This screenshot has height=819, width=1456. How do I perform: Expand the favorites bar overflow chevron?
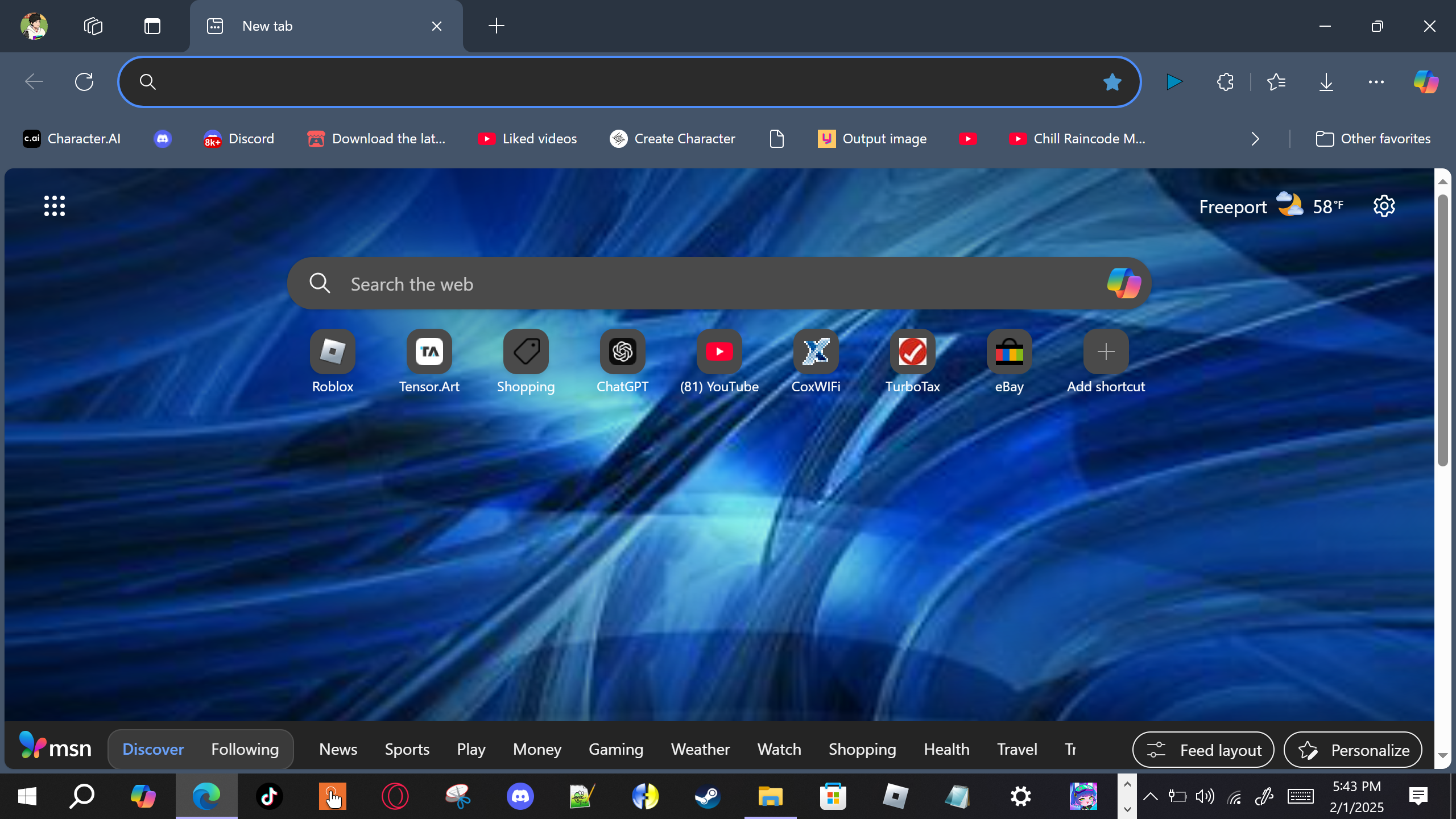coord(1255,139)
